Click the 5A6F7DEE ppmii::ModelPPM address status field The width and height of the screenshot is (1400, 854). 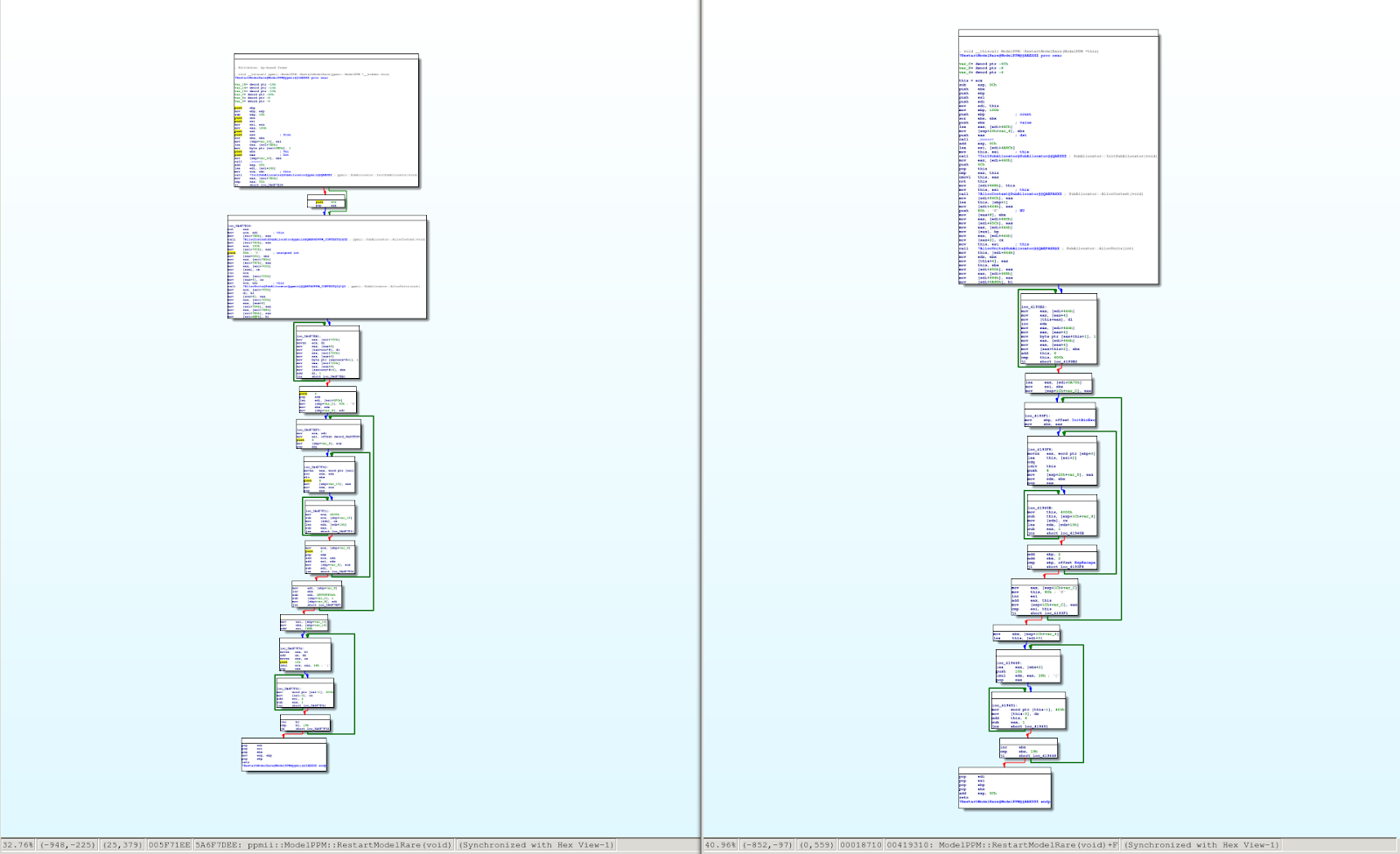tap(323, 845)
